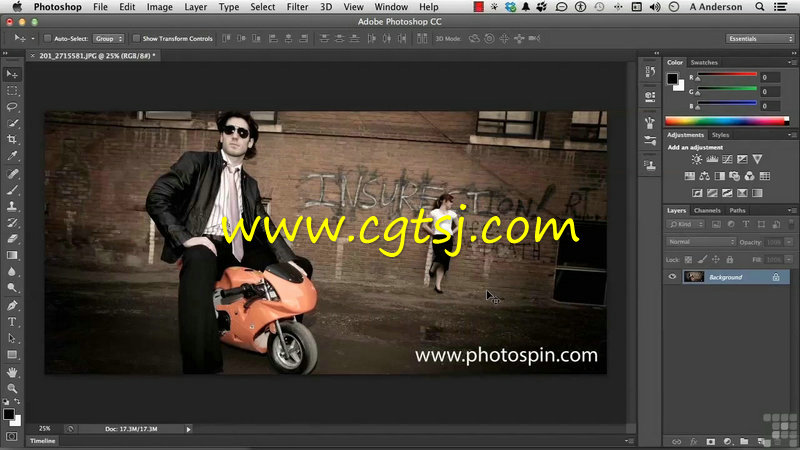Screen dimensions: 800x450
Task: Open the Normal blend mode dropdown
Action: pos(701,242)
